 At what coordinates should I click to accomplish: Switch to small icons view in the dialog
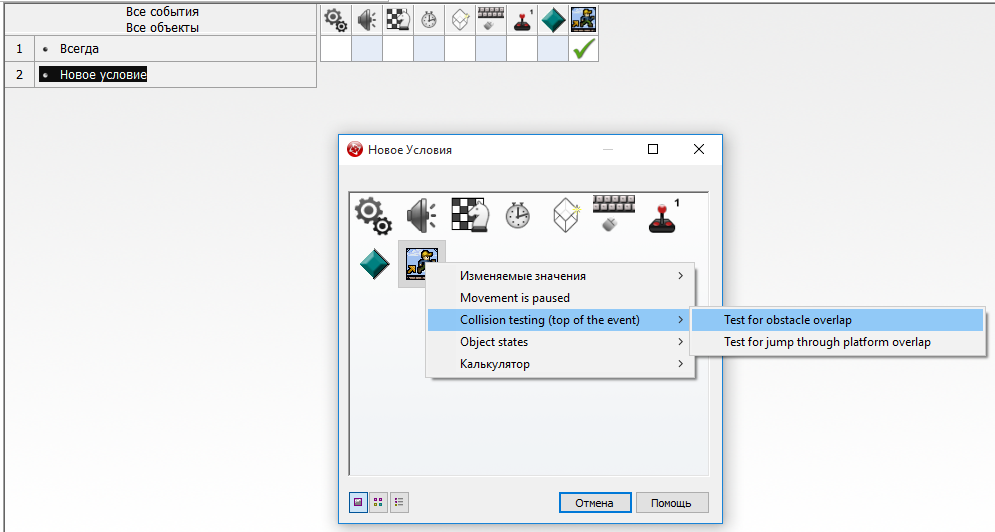click(x=378, y=502)
